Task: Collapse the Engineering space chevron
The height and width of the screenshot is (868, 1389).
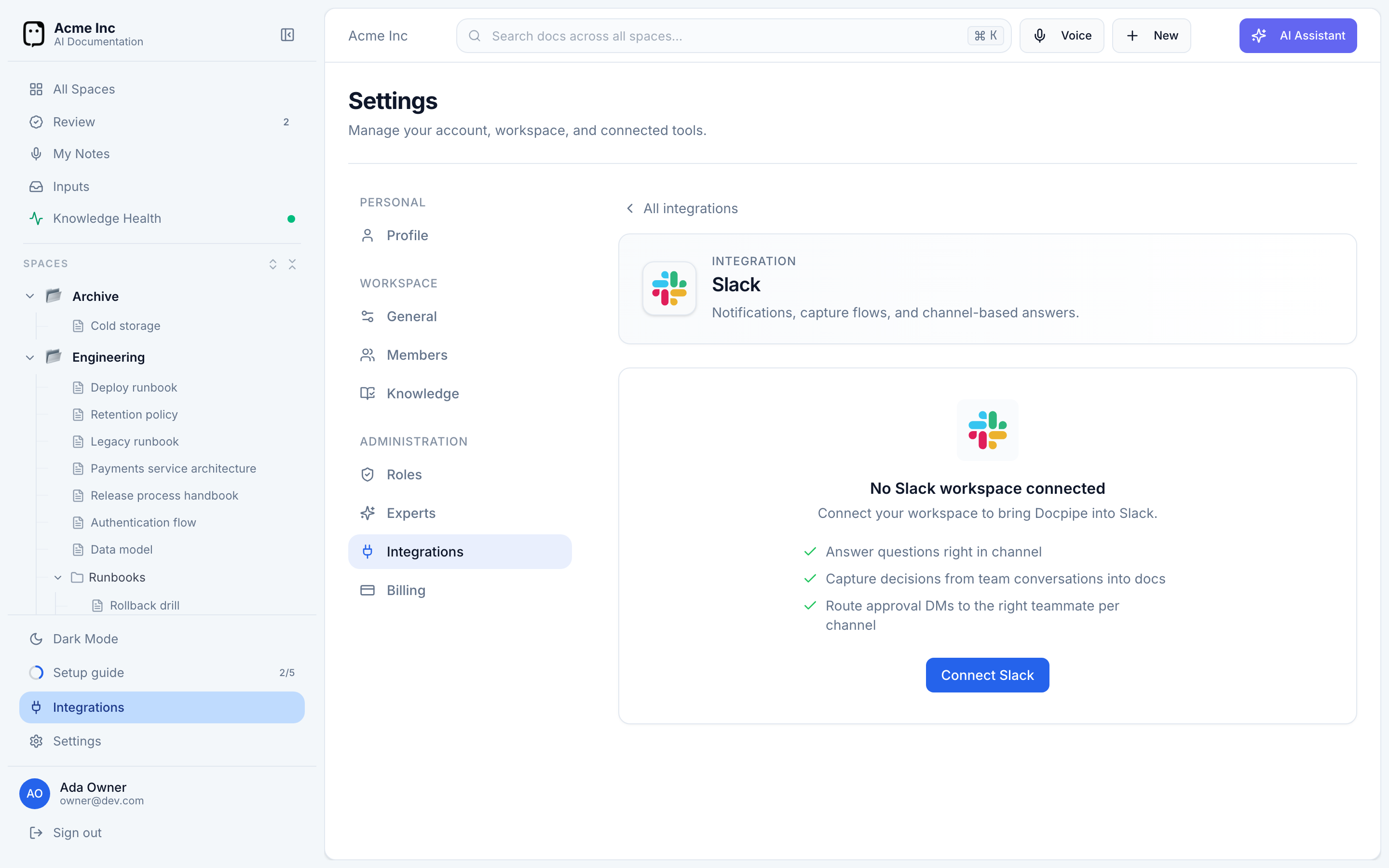Action: [x=30, y=358]
